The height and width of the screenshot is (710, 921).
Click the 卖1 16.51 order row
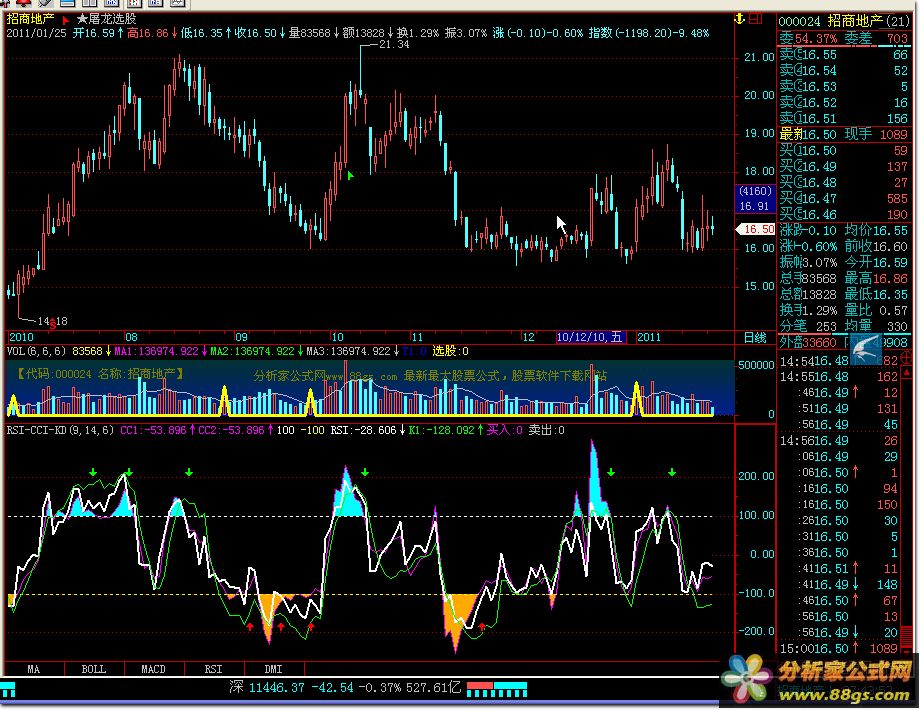[x=843, y=118]
